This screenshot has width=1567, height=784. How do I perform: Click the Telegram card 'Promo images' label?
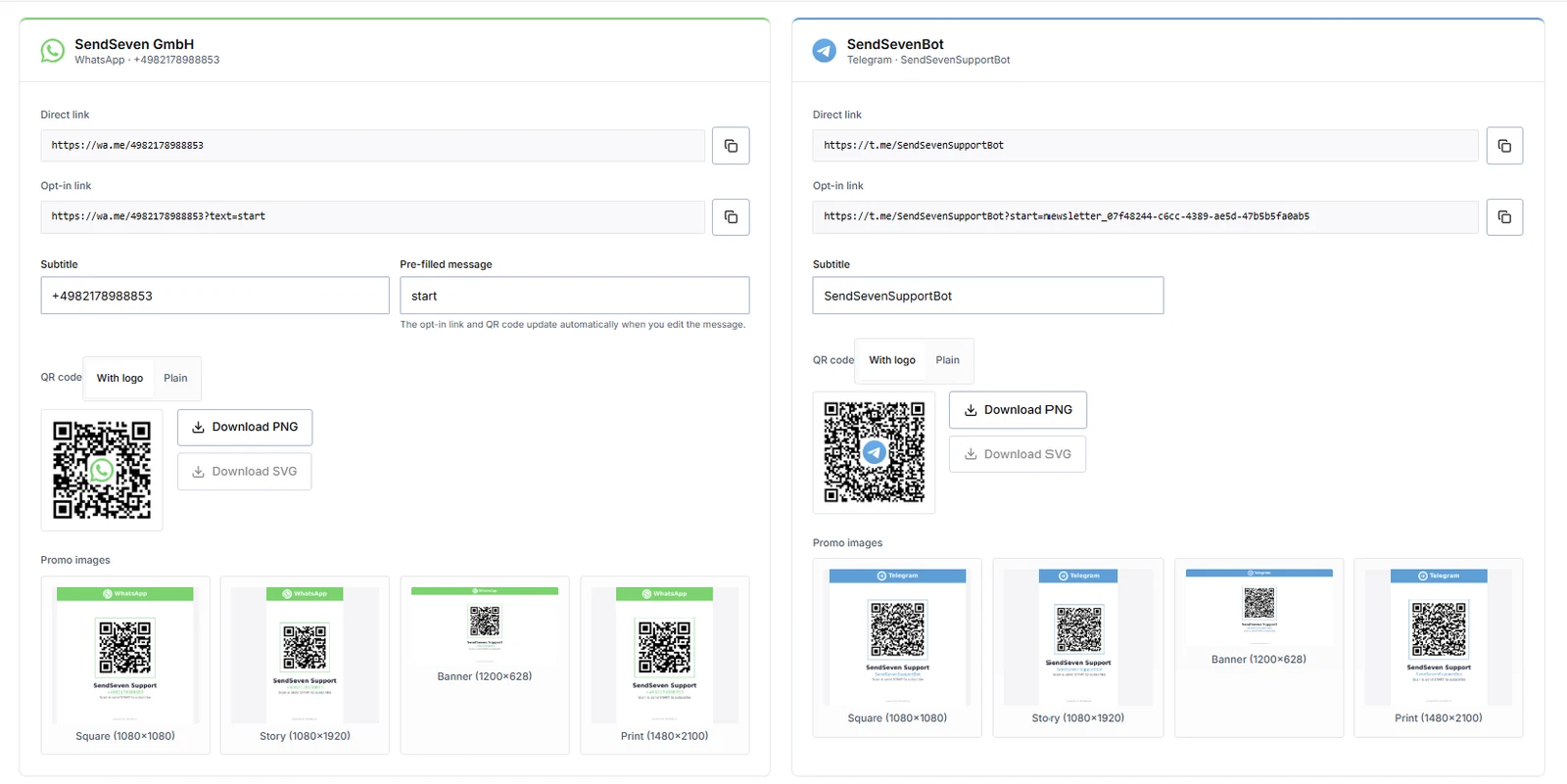point(847,543)
